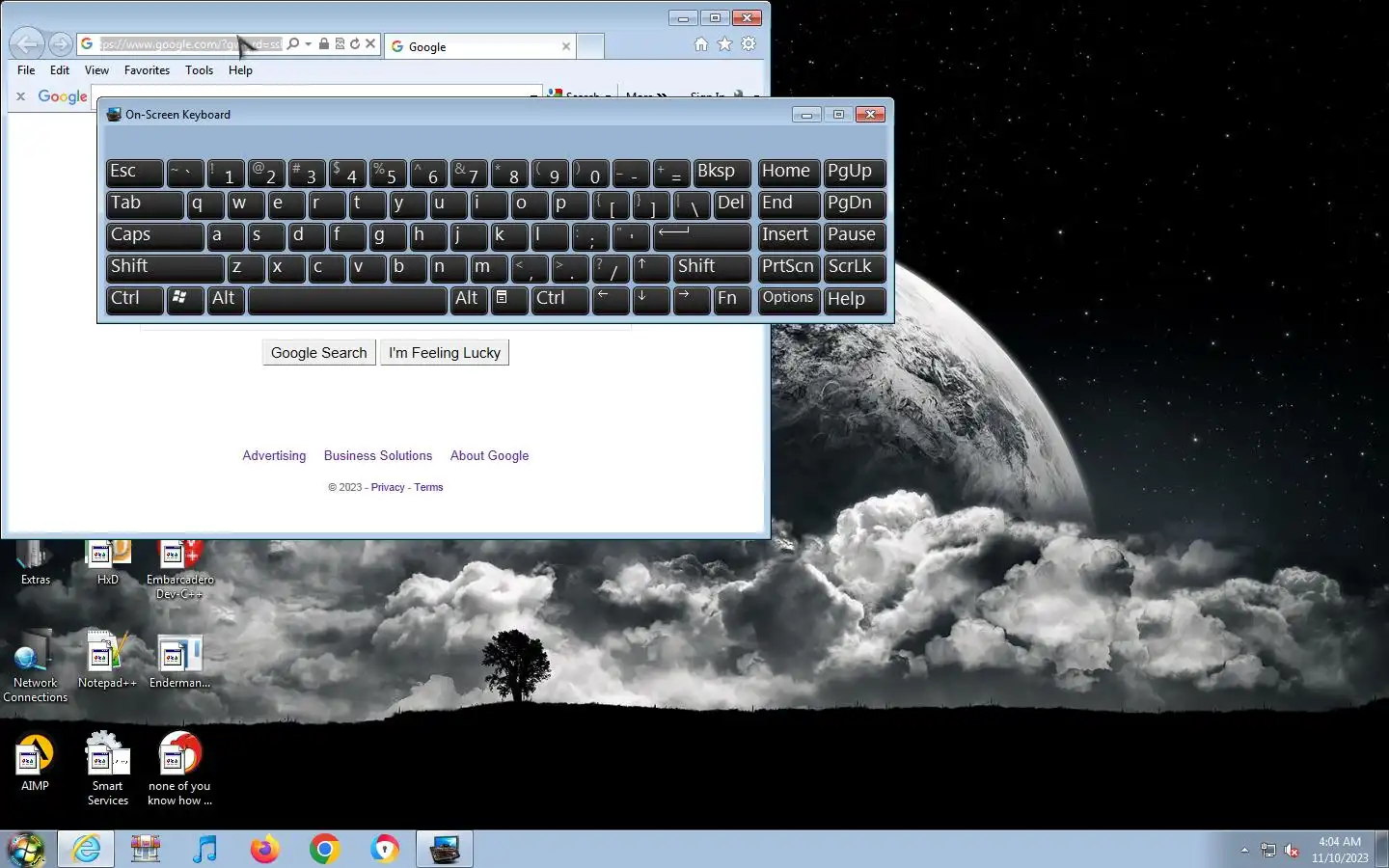Screen dimensions: 1389x868
Task: Toggle the left Alt key on the keyboard
Action: tap(224, 300)
